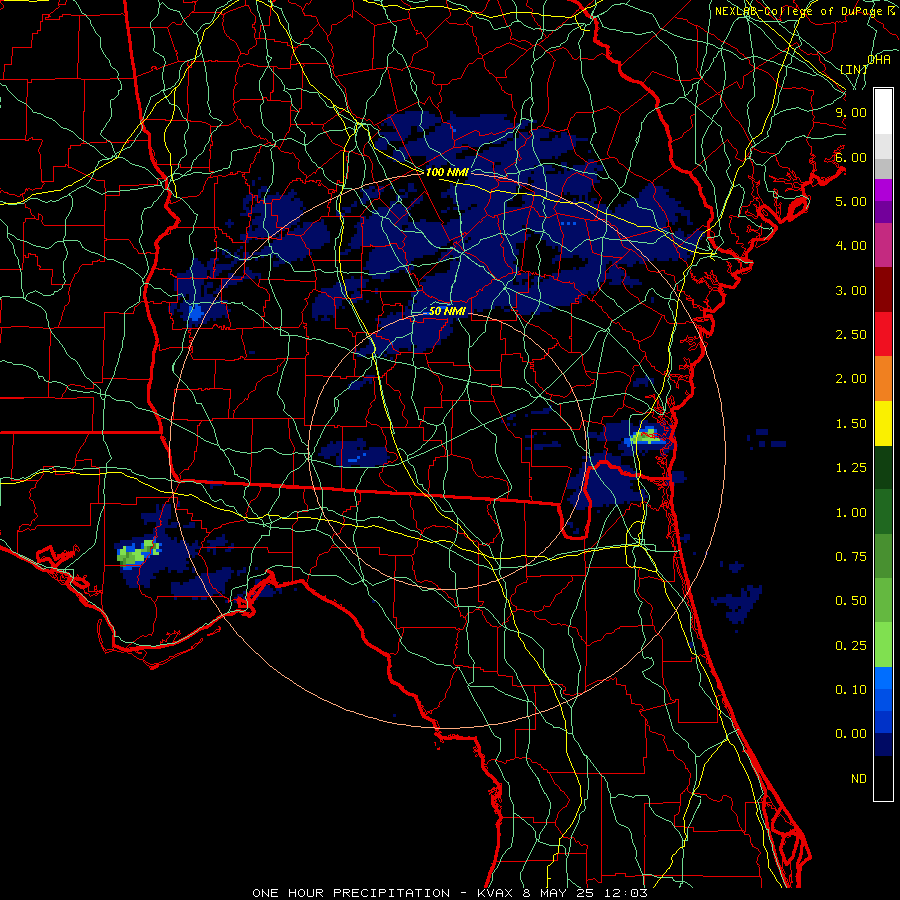Click the black ND swatch at legend bottom

pos(883,778)
